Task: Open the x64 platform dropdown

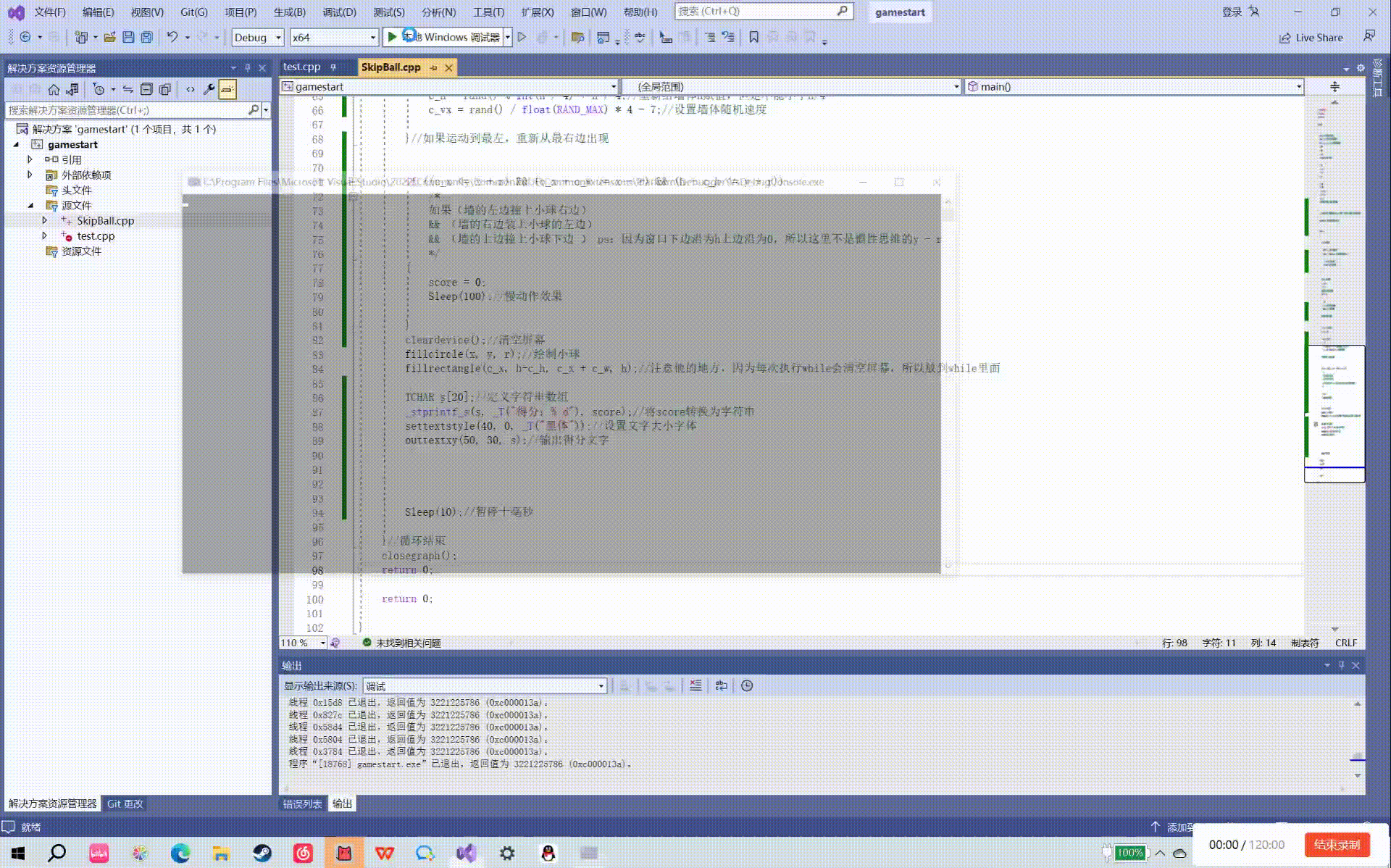Action: click(372, 38)
